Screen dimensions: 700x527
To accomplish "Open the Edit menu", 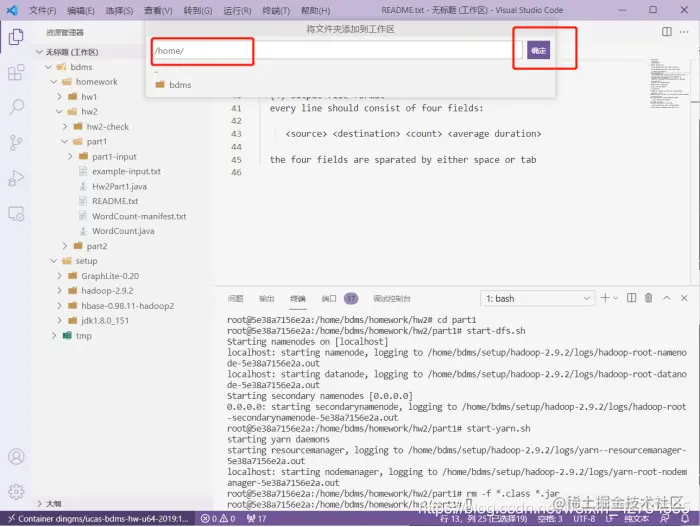I will [x=80, y=10].
